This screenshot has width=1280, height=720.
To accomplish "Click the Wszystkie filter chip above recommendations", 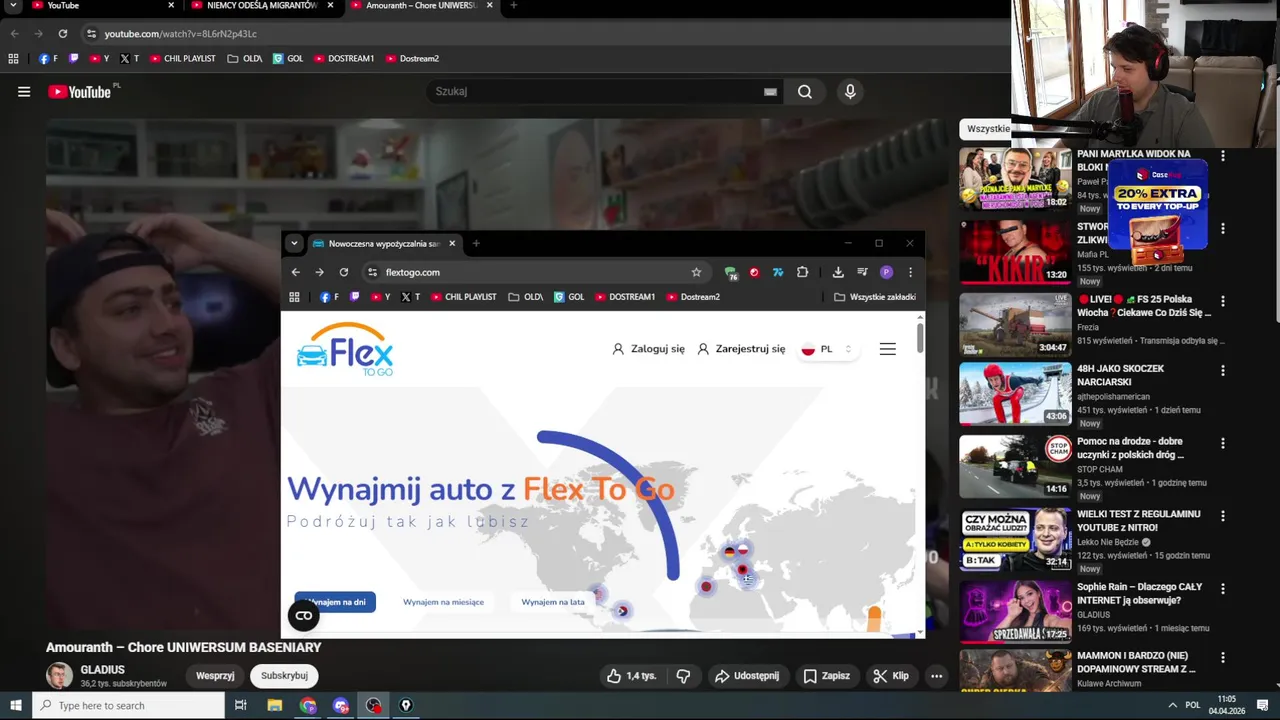I will click(987, 129).
